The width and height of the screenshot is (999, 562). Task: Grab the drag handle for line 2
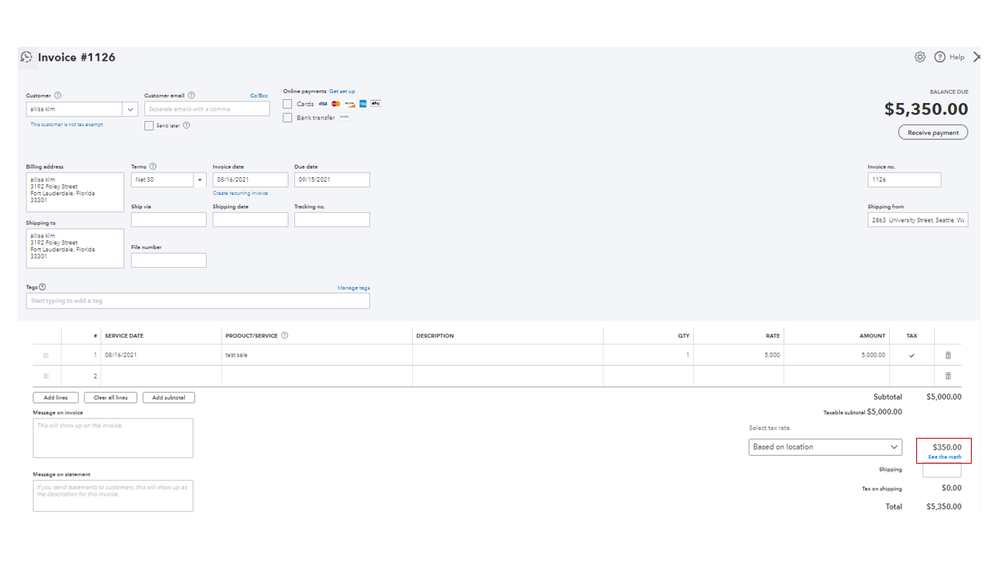click(46, 376)
